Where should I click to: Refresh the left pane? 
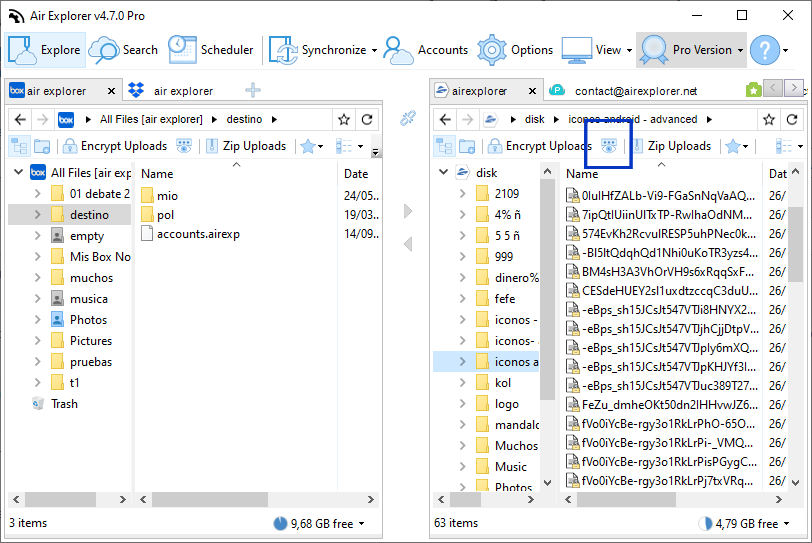coord(367,120)
